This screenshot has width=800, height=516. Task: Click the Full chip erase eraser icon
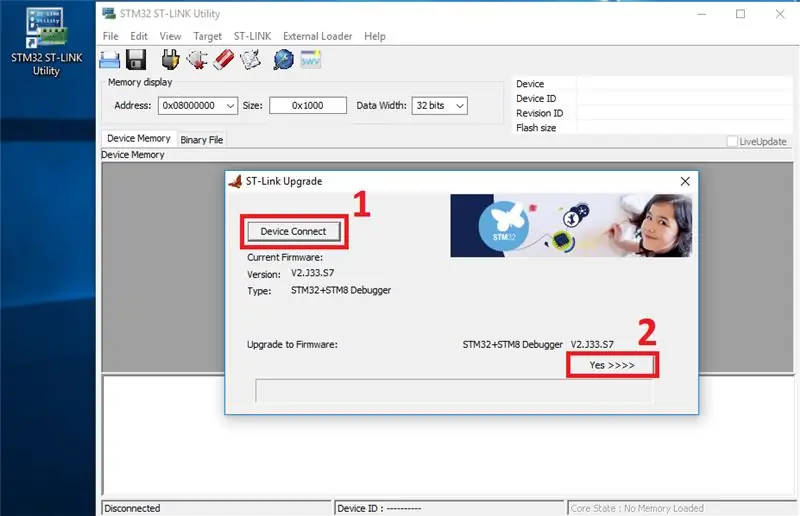pos(223,60)
